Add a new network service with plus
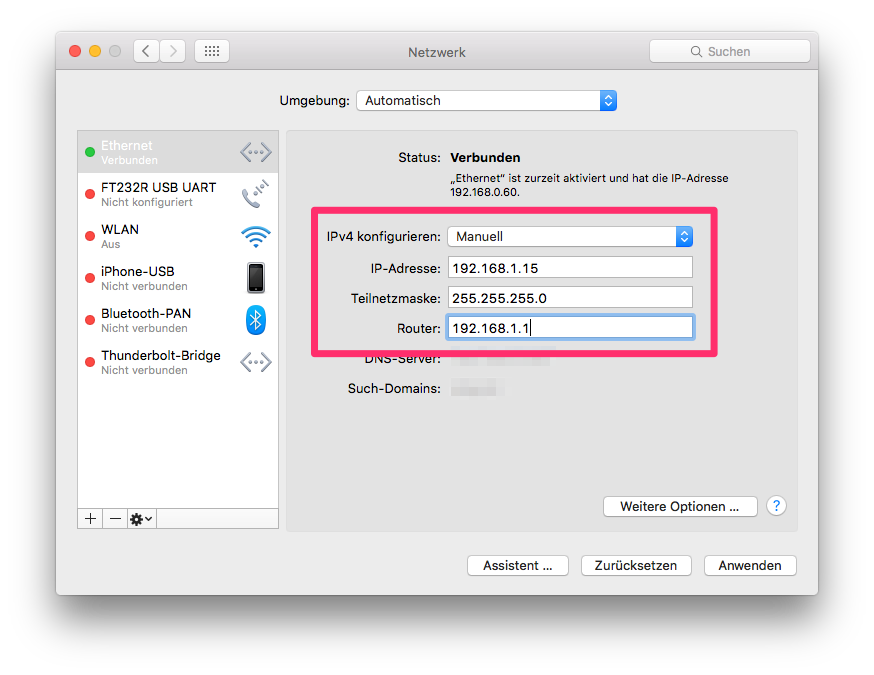The width and height of the screenshot is (874, 675). pyautogui.click(x=90, y=519)
